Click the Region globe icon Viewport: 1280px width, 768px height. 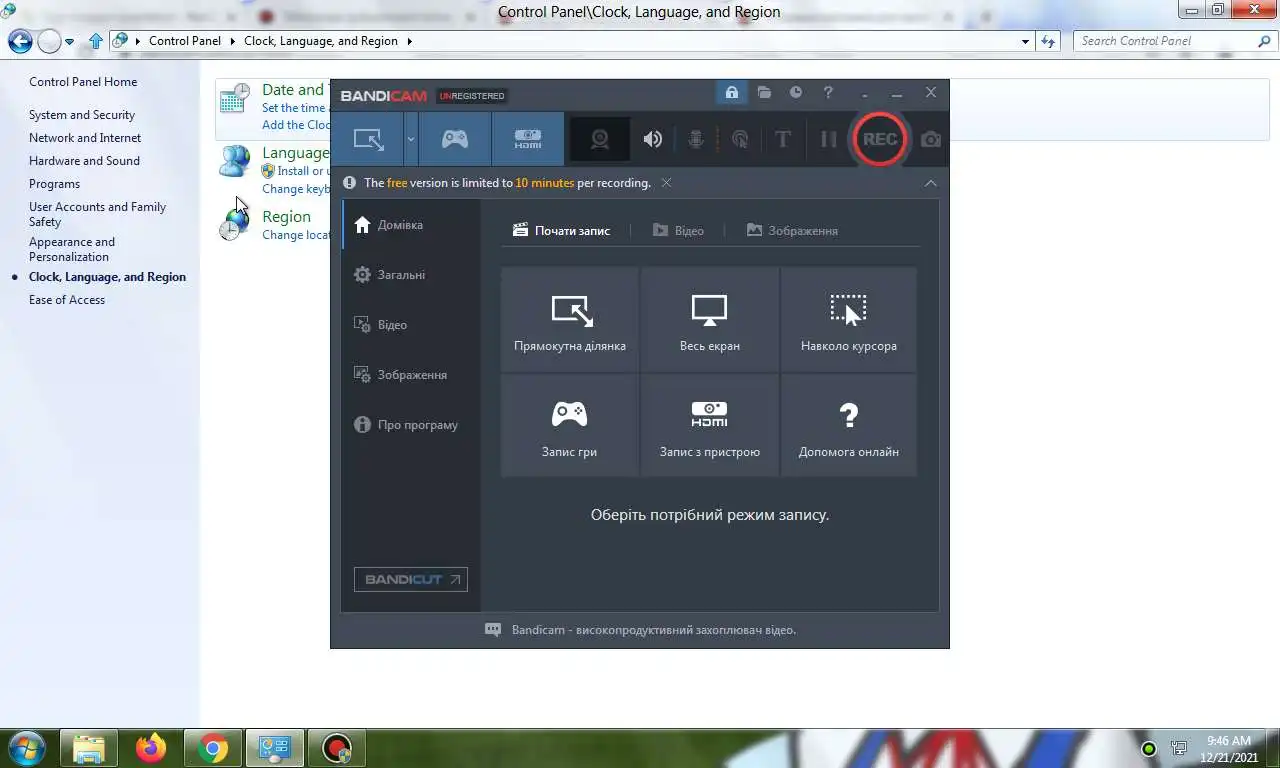[235, 225]
